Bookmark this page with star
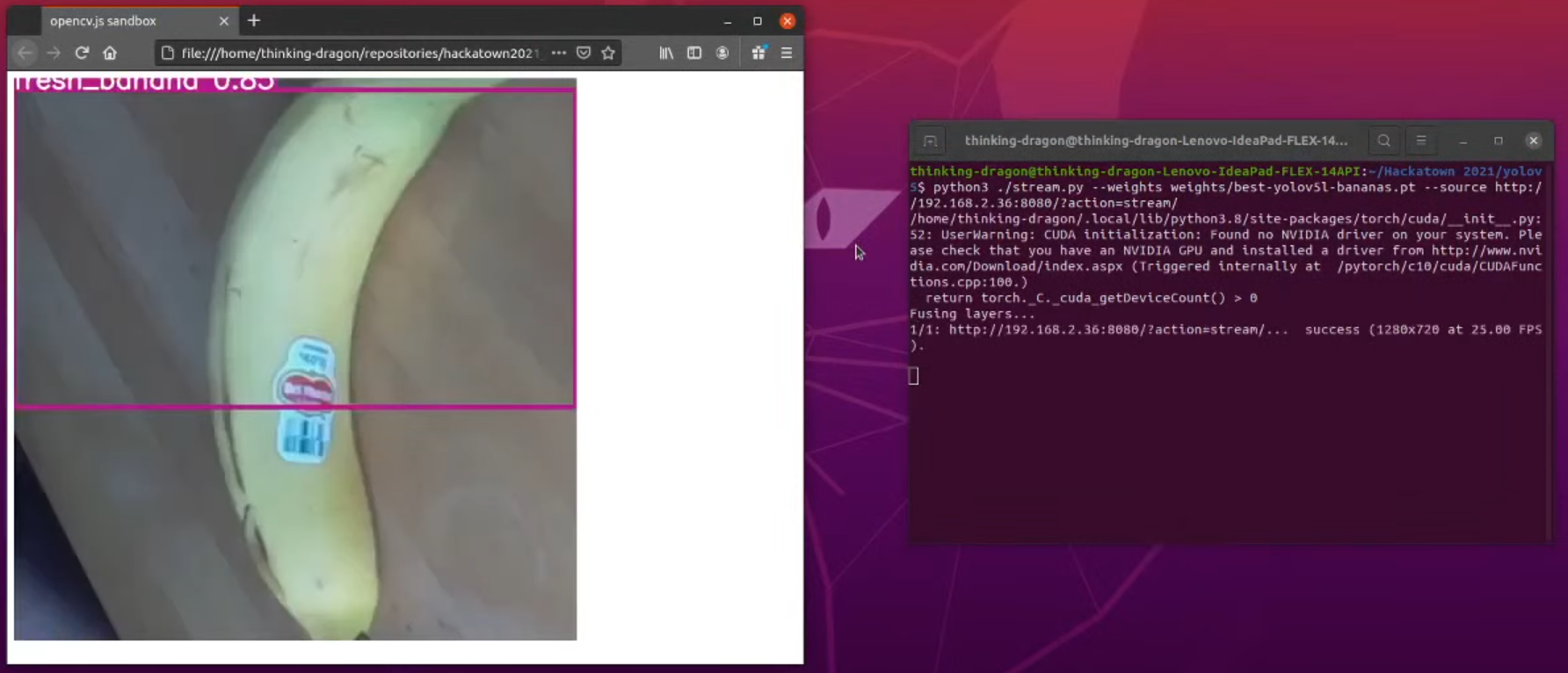This screenshot has height=673, width=1568. pyautogui.click(x=608, y=53)
